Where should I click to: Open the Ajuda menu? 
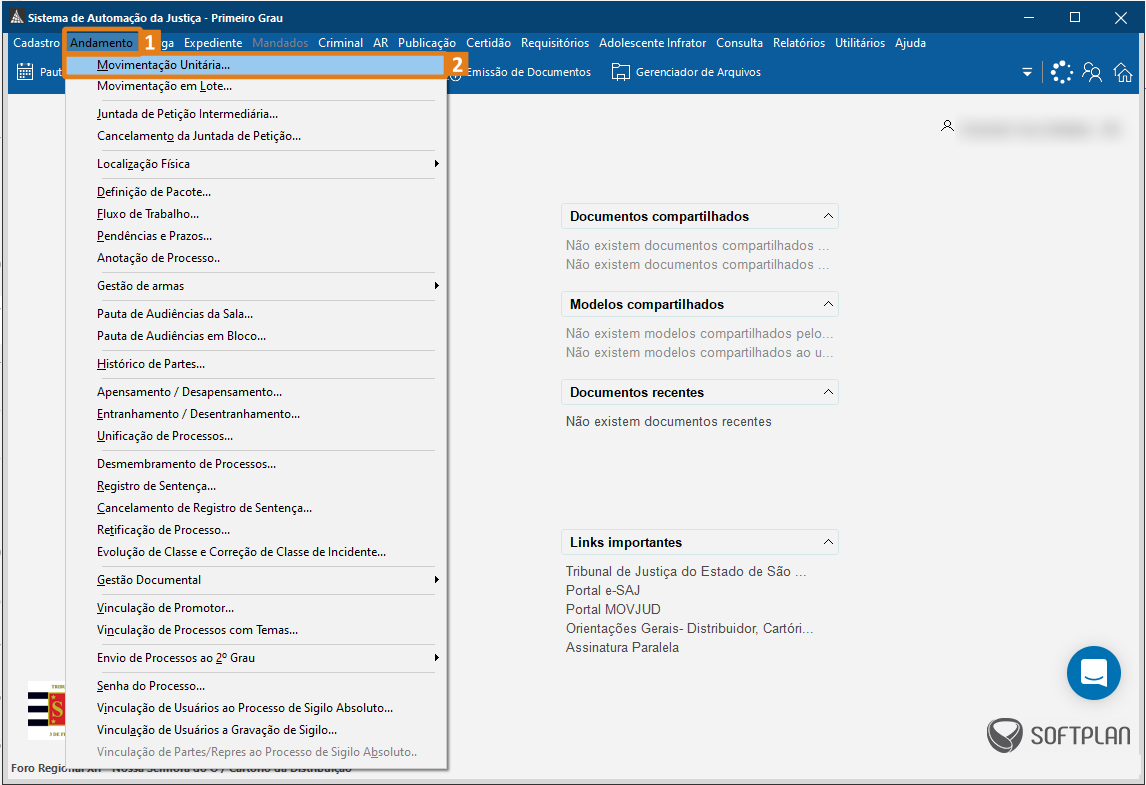[910, 42]
